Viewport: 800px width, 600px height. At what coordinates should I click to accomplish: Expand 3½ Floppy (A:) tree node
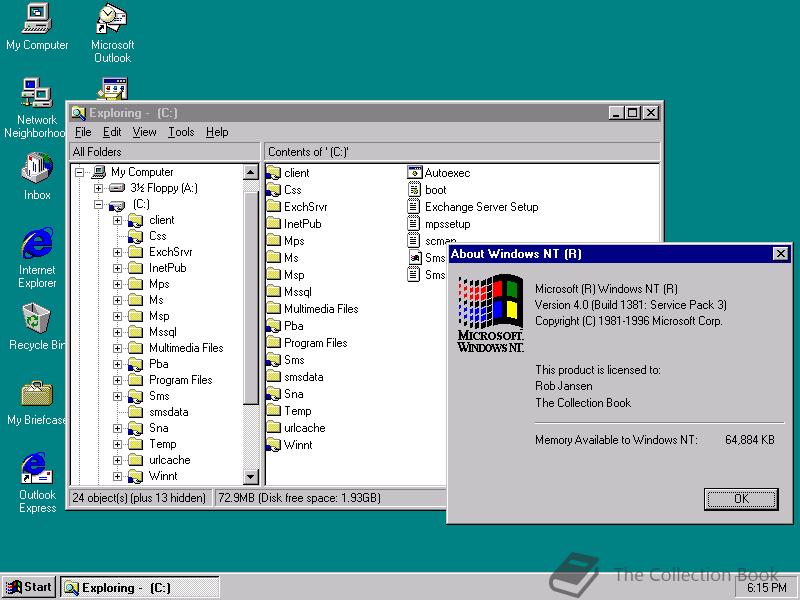[x=98, y=188]
